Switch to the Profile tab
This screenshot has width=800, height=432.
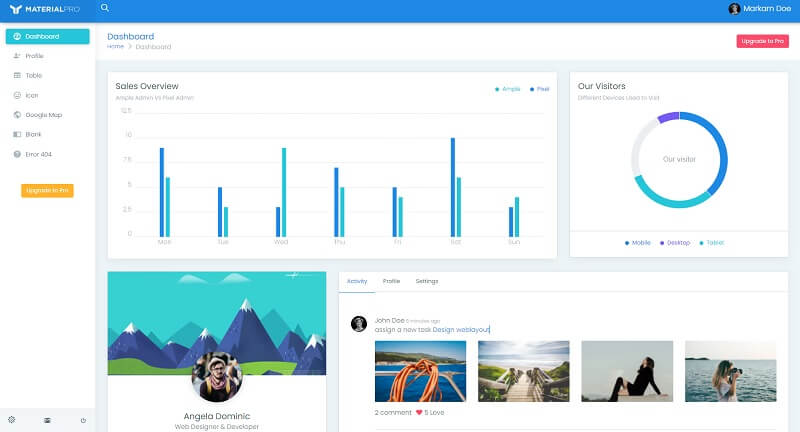tap(391, 281)
